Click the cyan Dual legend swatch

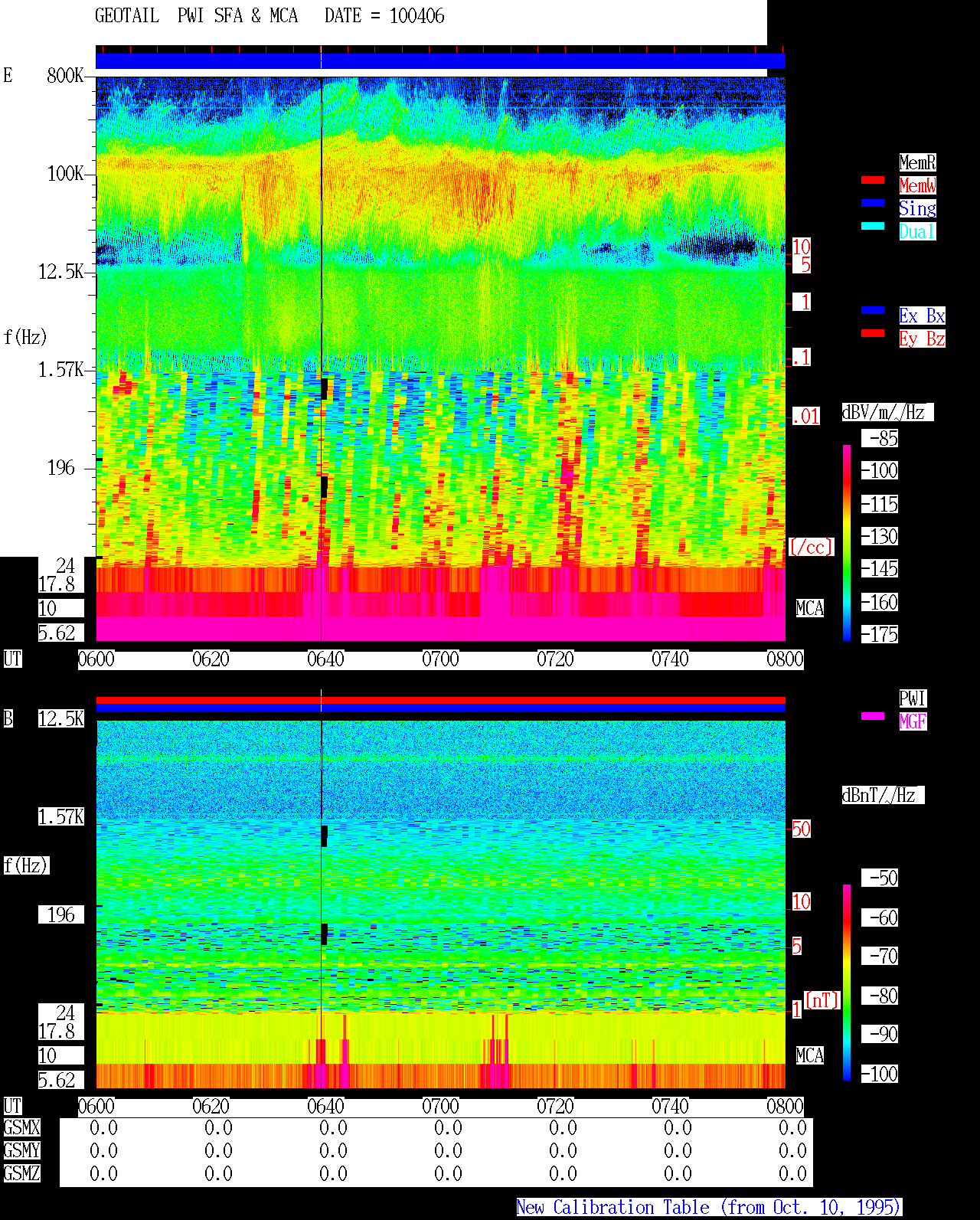(873, 226)
